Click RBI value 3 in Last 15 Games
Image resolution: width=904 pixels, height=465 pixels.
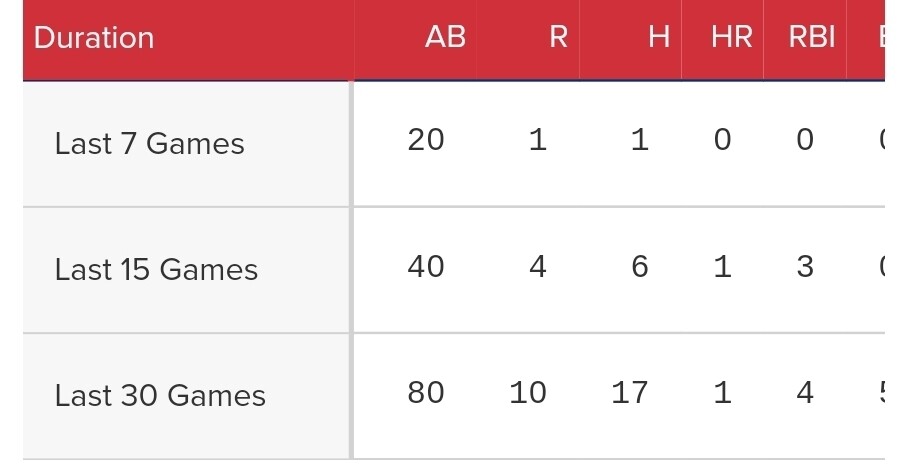(x=805, y=266)
